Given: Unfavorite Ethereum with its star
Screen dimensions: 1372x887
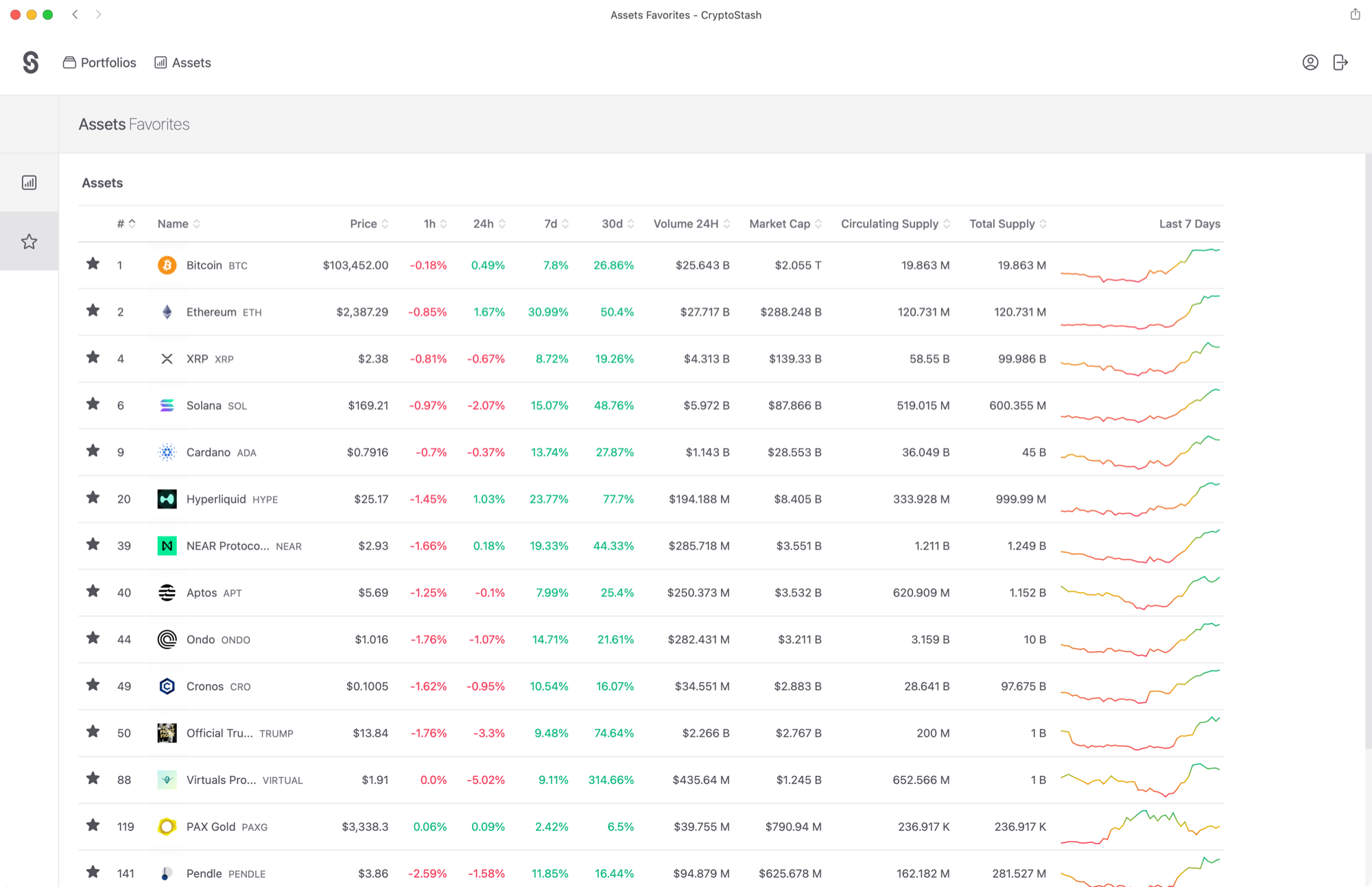Looking at the screenshot, I should click(93, 310).
